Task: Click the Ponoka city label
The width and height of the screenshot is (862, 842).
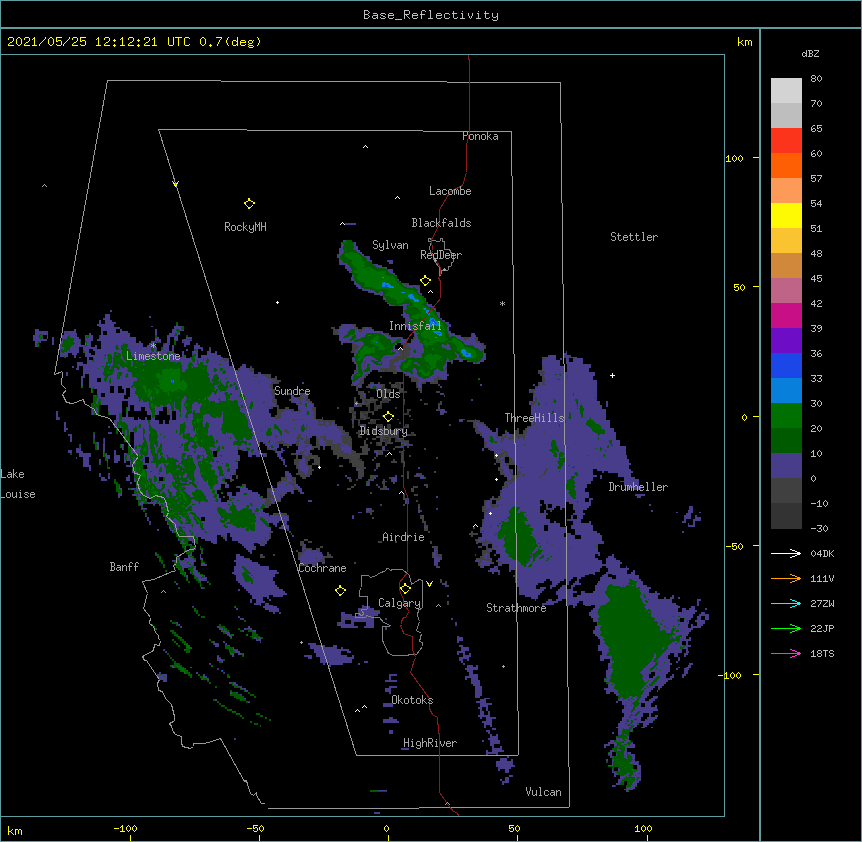Action: click(480, 136)
